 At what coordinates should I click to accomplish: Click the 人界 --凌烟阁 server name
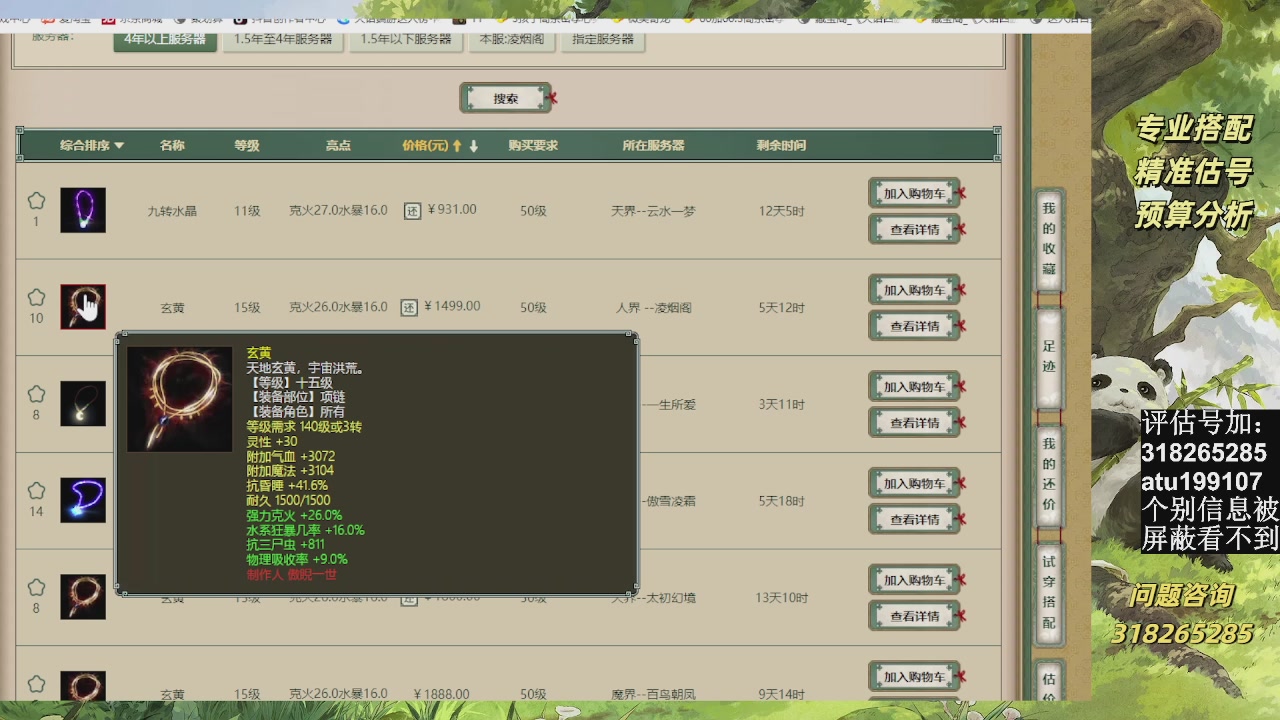coord(654,308)
